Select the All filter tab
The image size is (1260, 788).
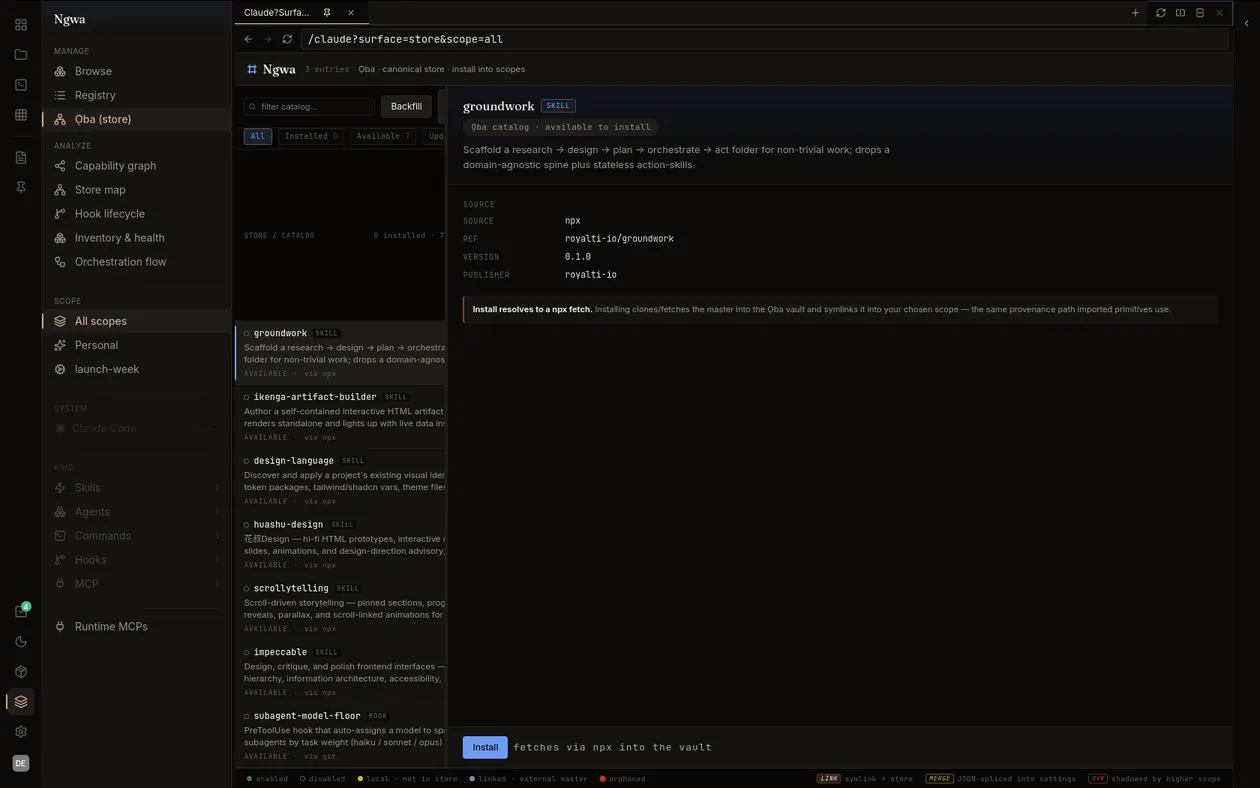click(258, 136)
